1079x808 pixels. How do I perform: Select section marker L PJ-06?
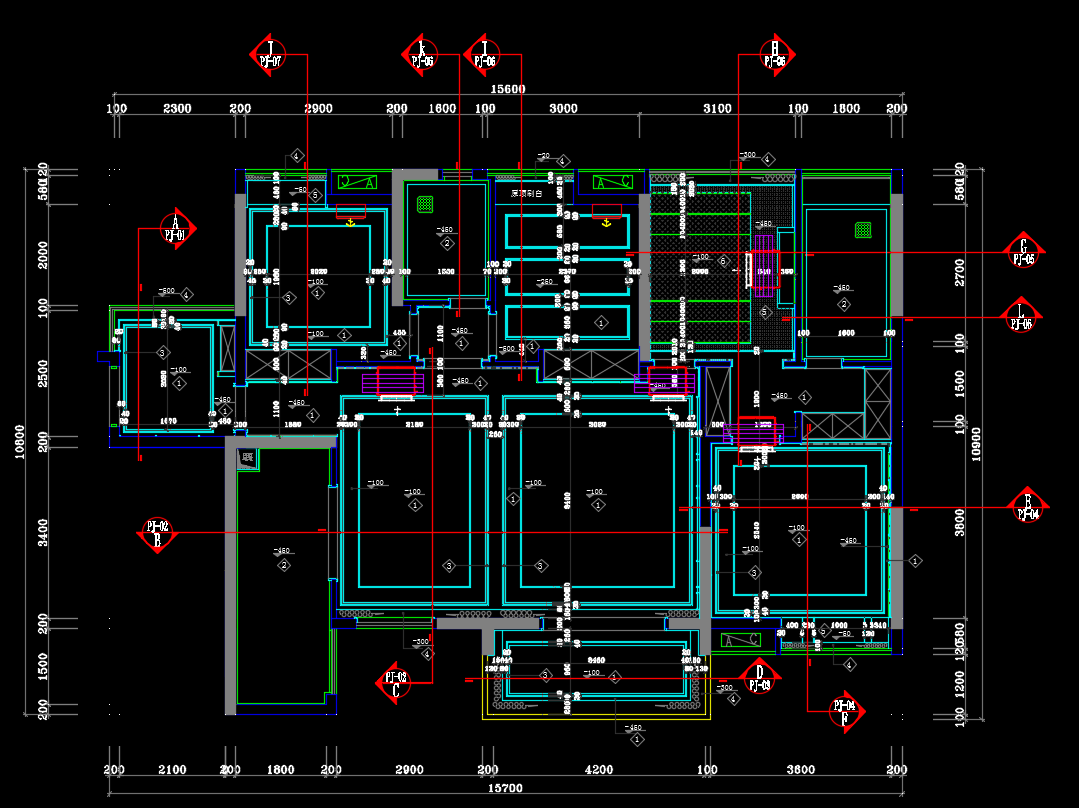pos(1021,317)
